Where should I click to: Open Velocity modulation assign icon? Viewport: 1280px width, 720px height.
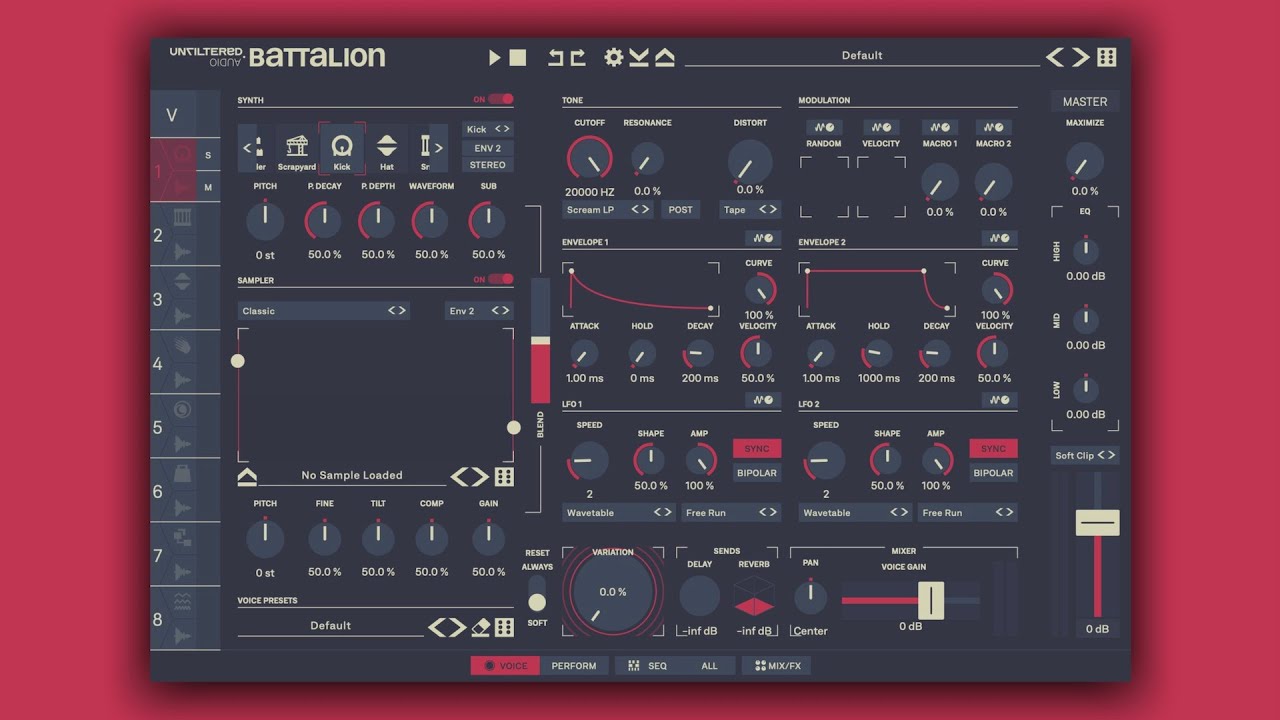pyautogui.click(x=881, y=128)
